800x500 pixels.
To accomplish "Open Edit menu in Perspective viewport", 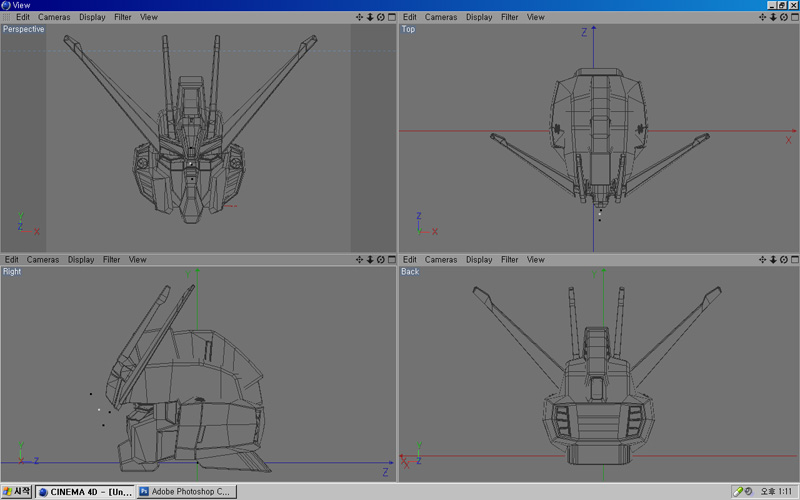I will [23, 17].
